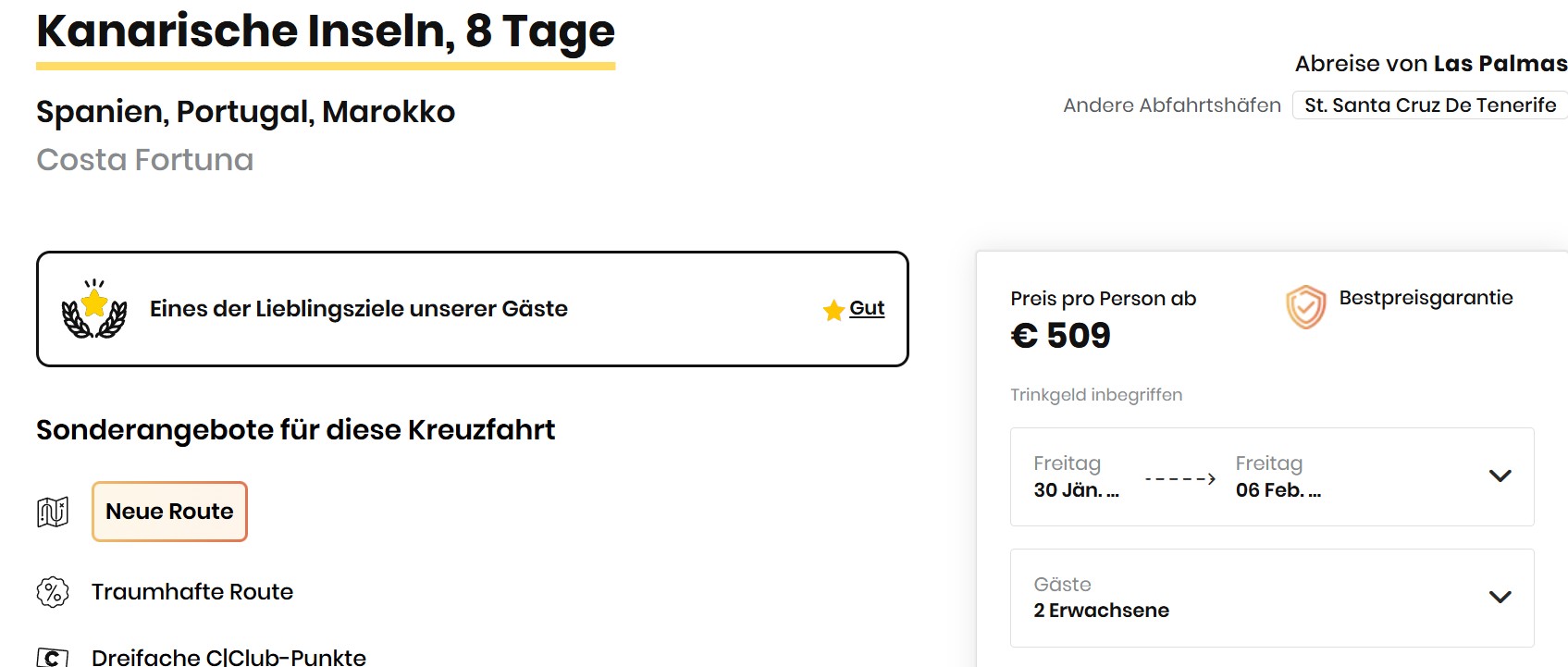Click the Kanarische Inseln, 8 Tage headline
This screenshot has height=667, width=1568.
pos(325,32)
